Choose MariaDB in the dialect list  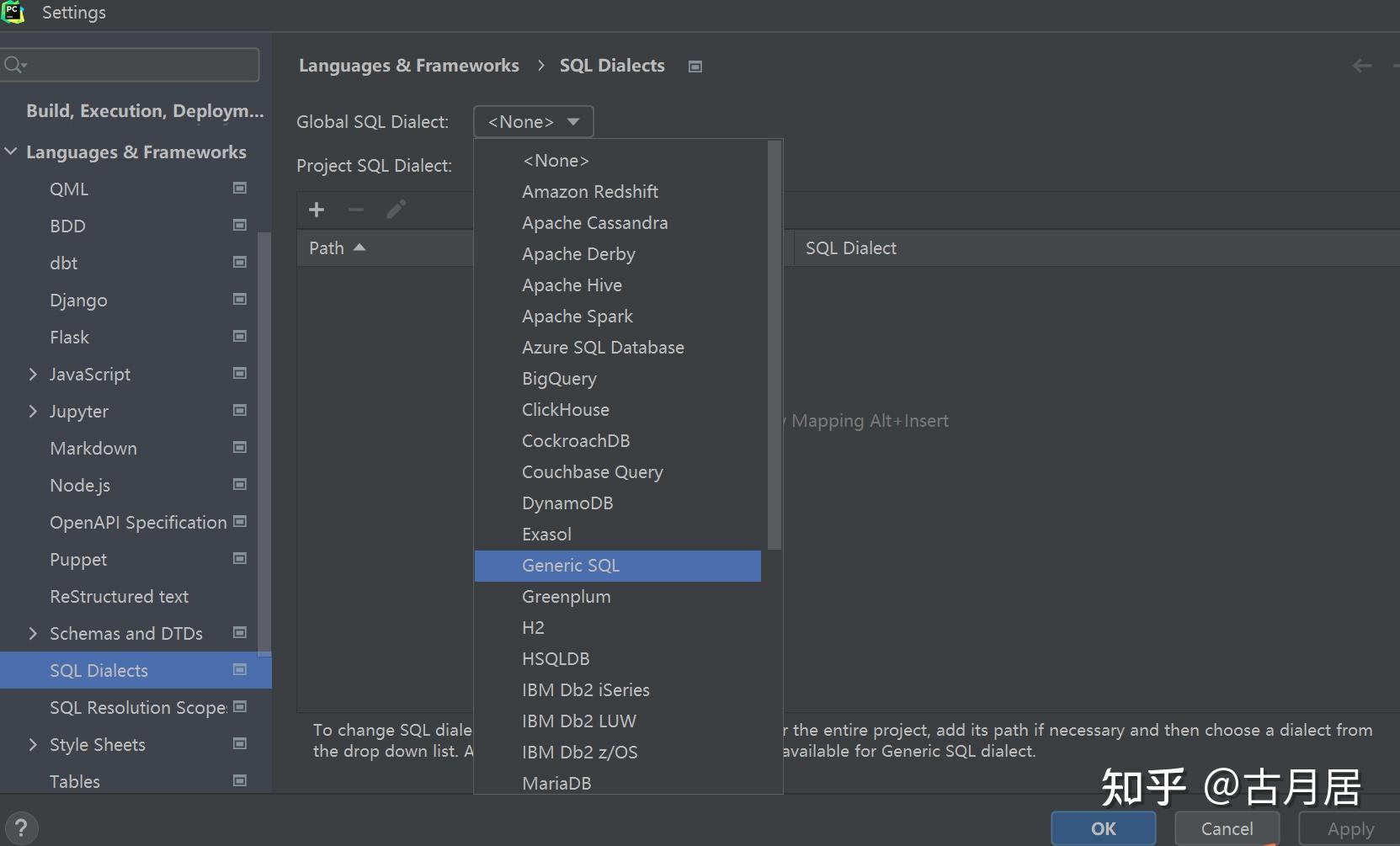pos(556,784)
